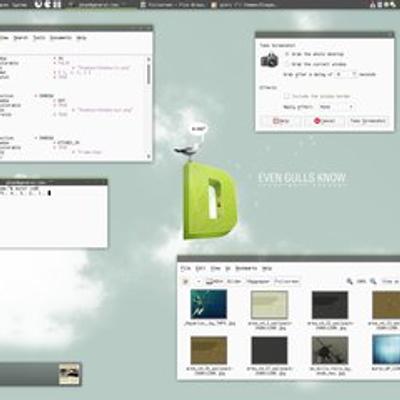Click the first round launcher icon in top panel
This screenshot has height=400, width=400.
coord(39,4)
